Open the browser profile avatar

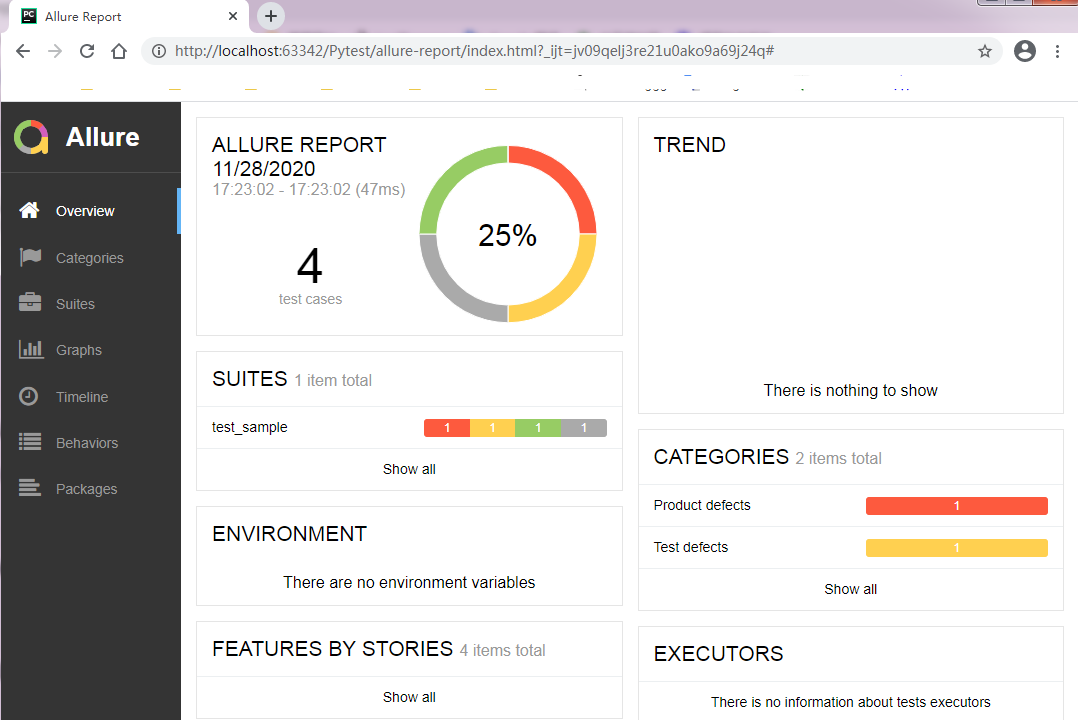(x=1024, y=52)
